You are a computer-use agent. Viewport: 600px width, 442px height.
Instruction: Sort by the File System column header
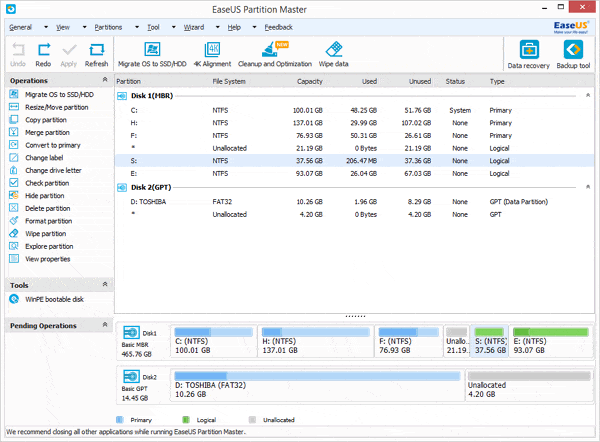pyautogui.click(x=229, y=81)
